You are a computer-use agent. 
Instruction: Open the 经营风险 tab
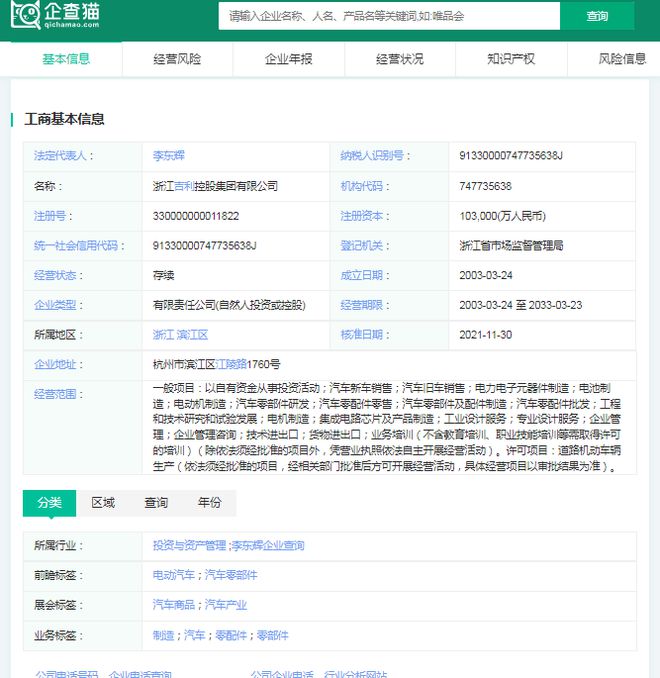point(177,59)
